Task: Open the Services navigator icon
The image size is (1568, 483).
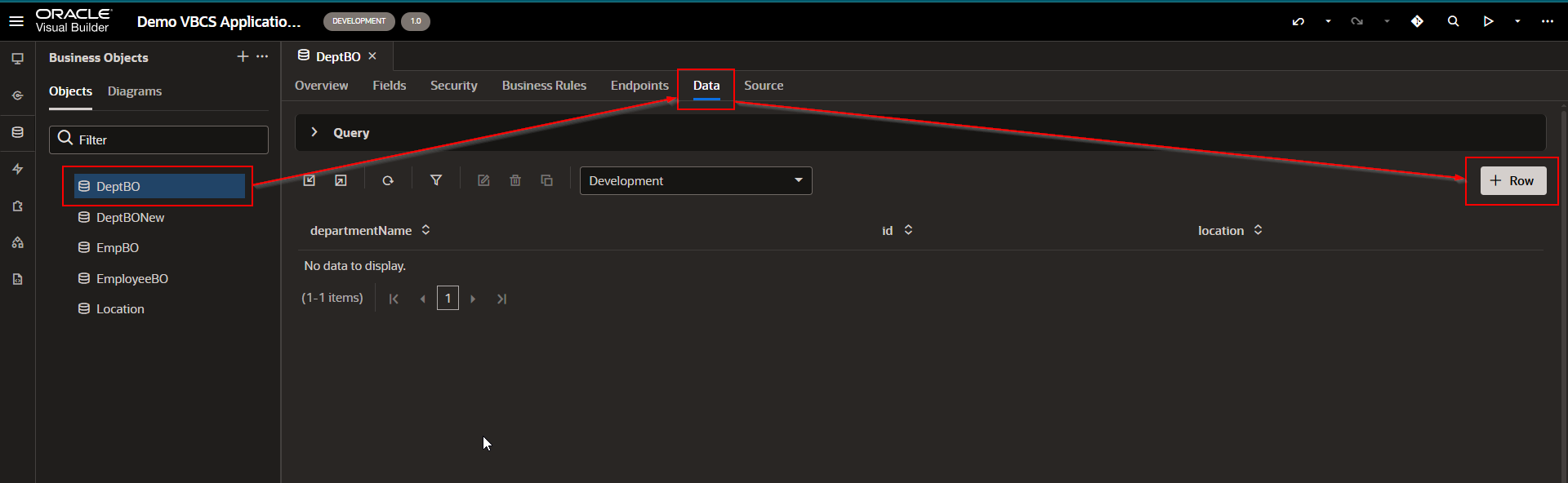Action: [x=17, y=95]
